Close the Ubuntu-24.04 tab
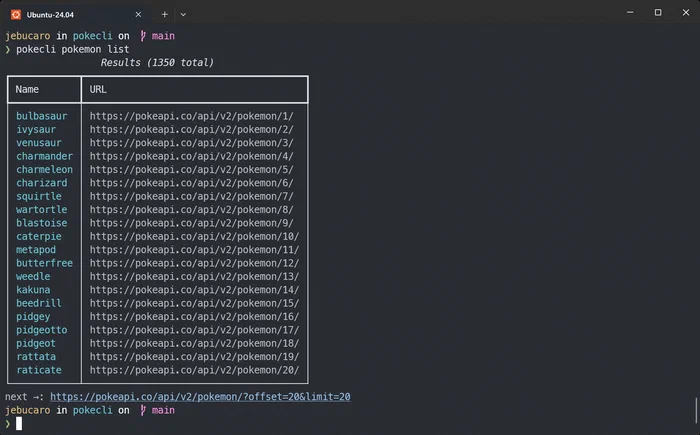The width and height of the screenshot is (700, 435). [x=138, y=15]
